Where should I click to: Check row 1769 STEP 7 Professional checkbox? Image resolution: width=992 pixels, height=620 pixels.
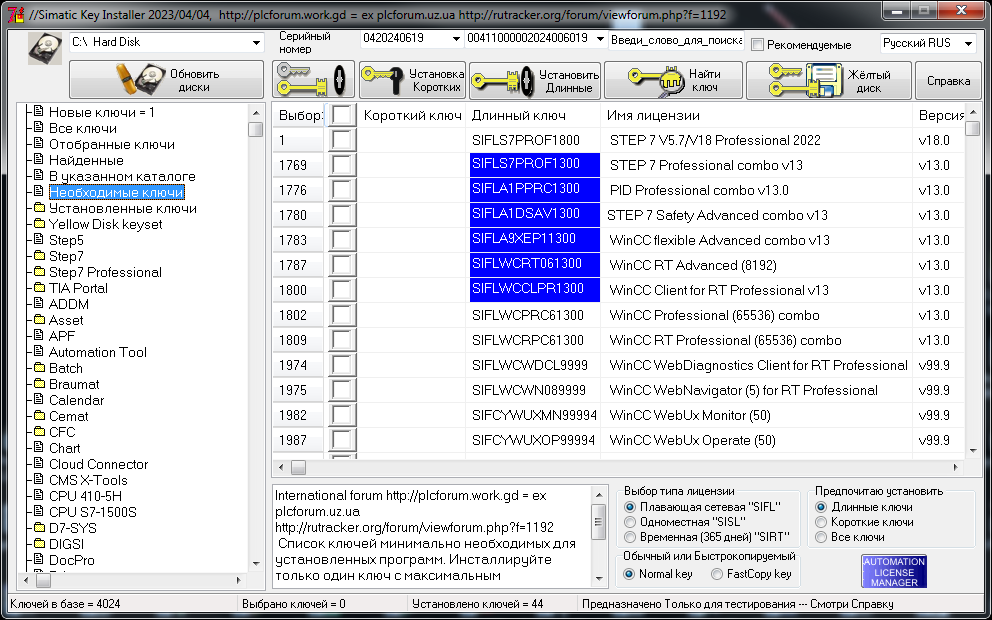click(341, 165)
